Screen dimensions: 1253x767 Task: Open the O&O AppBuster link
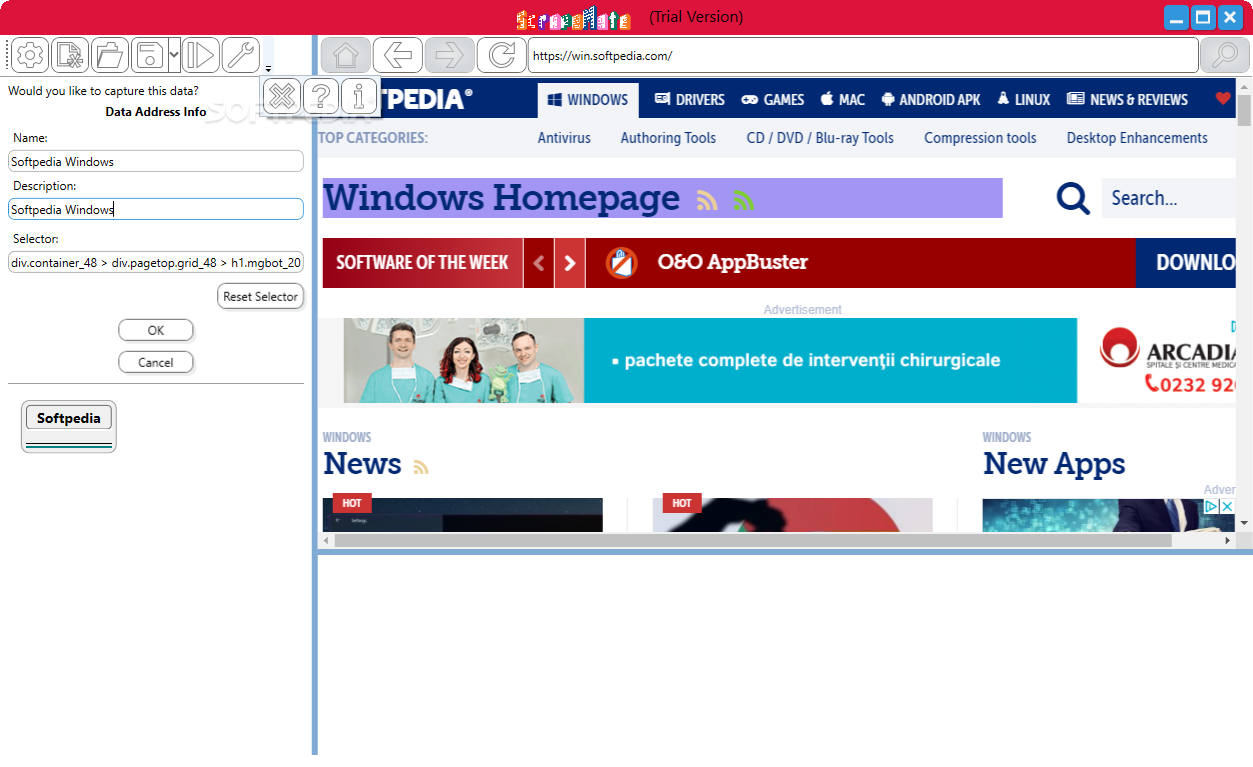(732, 263)
